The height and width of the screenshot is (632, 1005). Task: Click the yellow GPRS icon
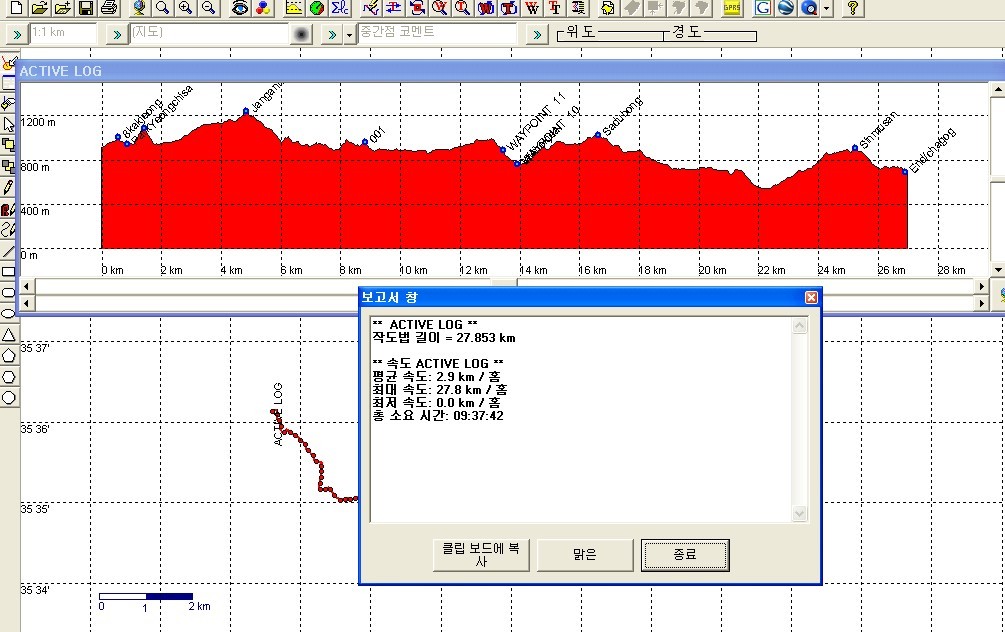click(x=731, y=8)
